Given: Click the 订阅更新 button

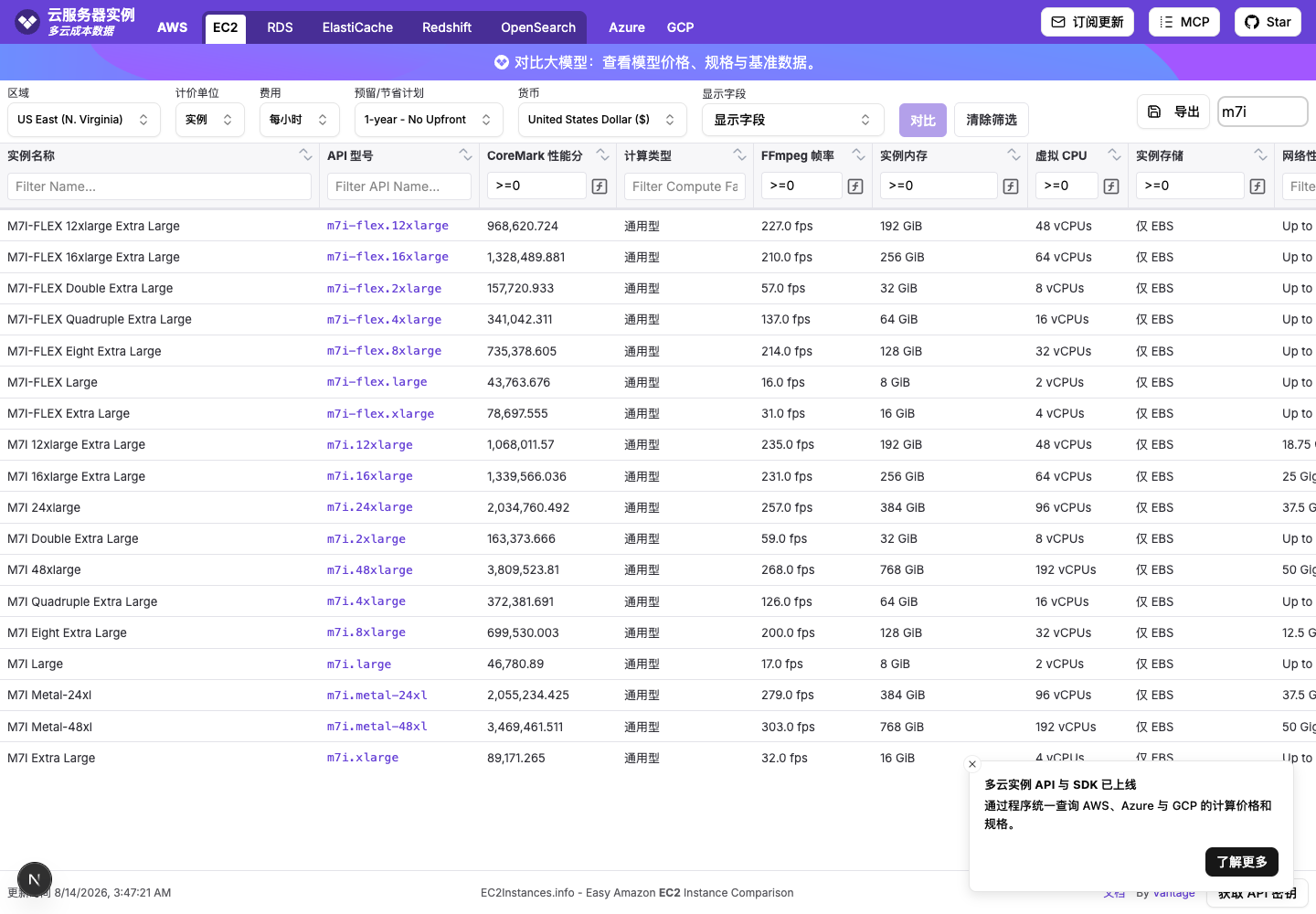Looking at the screenshot, I should pos(1088,22).
